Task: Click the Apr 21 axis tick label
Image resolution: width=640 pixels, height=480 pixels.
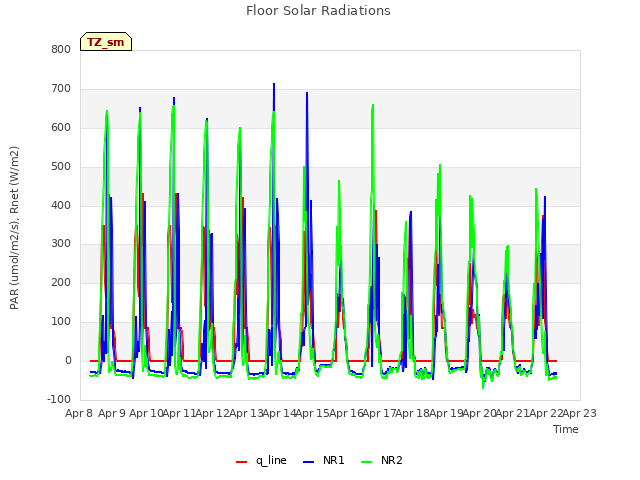Action: click(513, 413)
